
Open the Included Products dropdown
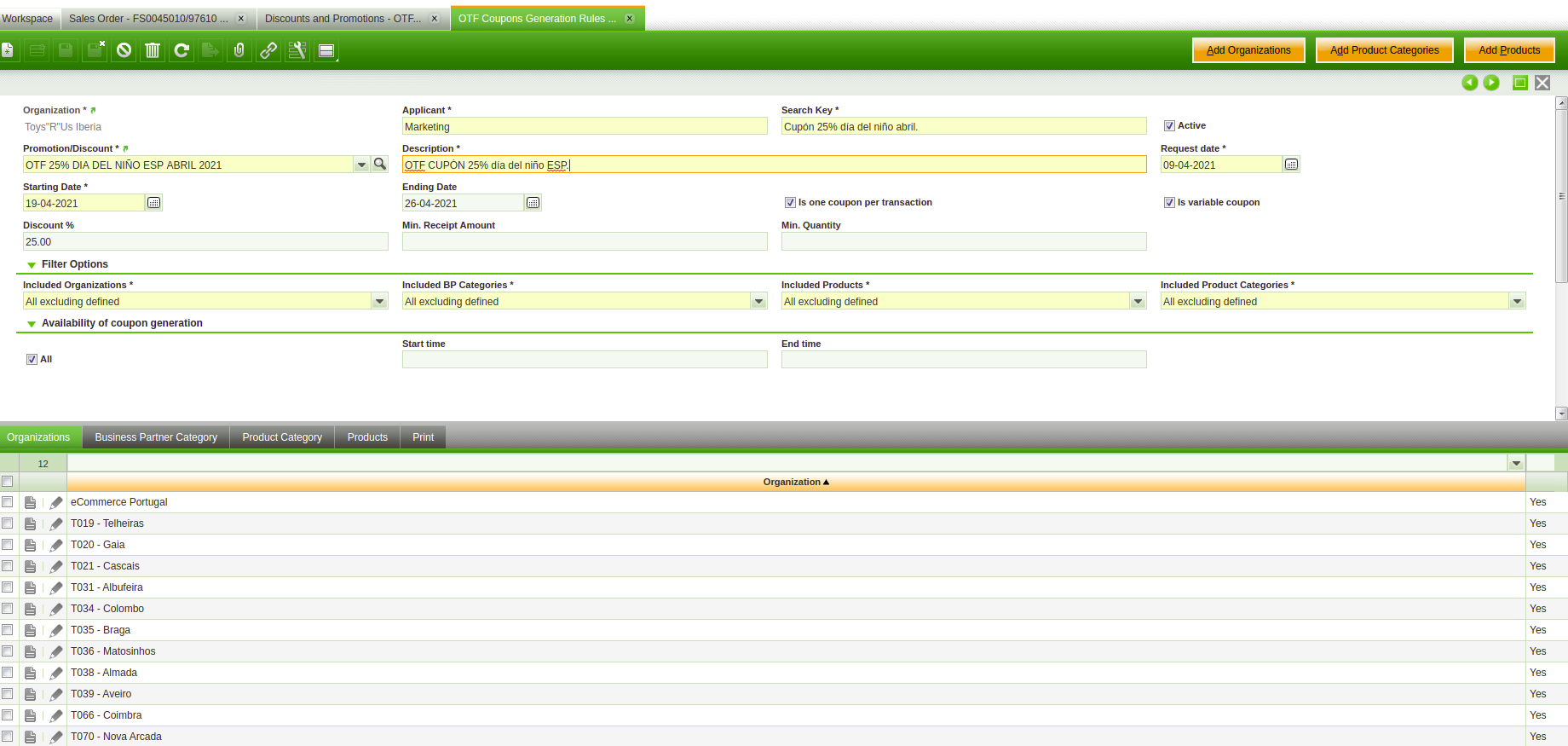tap(1138, 301)
